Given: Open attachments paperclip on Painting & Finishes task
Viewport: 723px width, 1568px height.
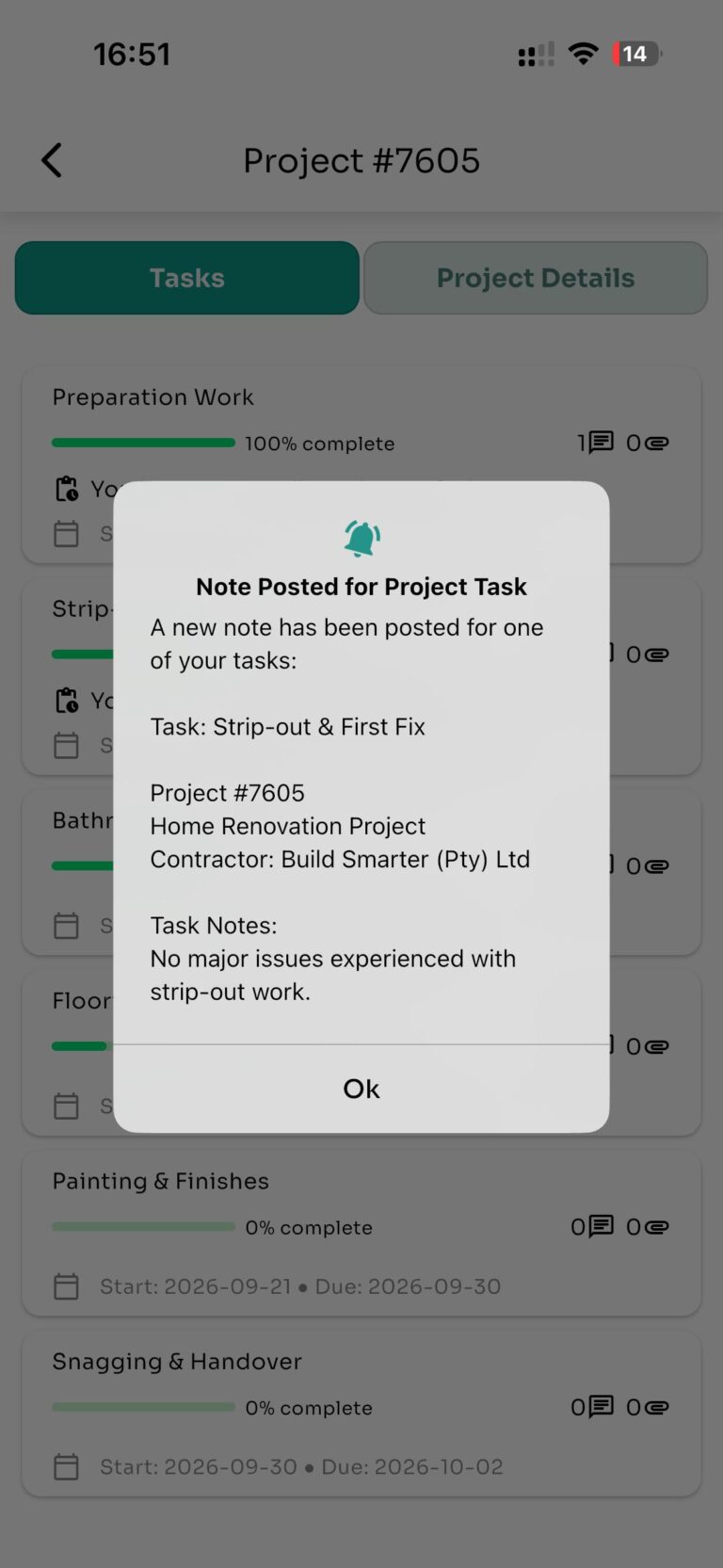Looking at the screenshot, I should point(657,1227).
